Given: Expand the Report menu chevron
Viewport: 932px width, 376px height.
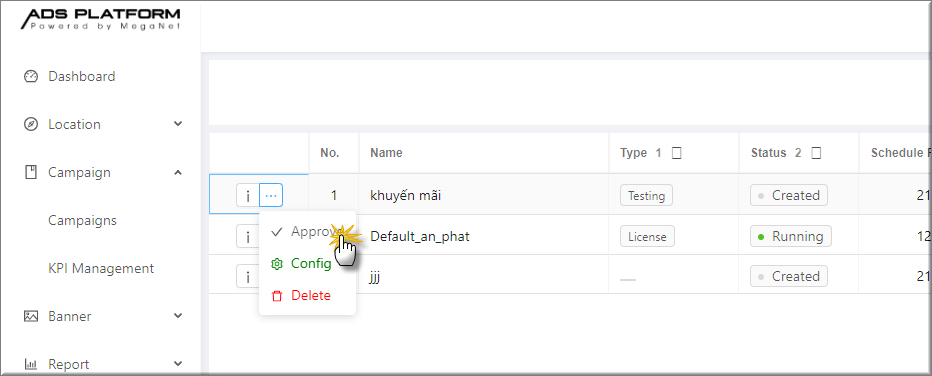Looking at the screenshot, I should click(x=178, y=364).
